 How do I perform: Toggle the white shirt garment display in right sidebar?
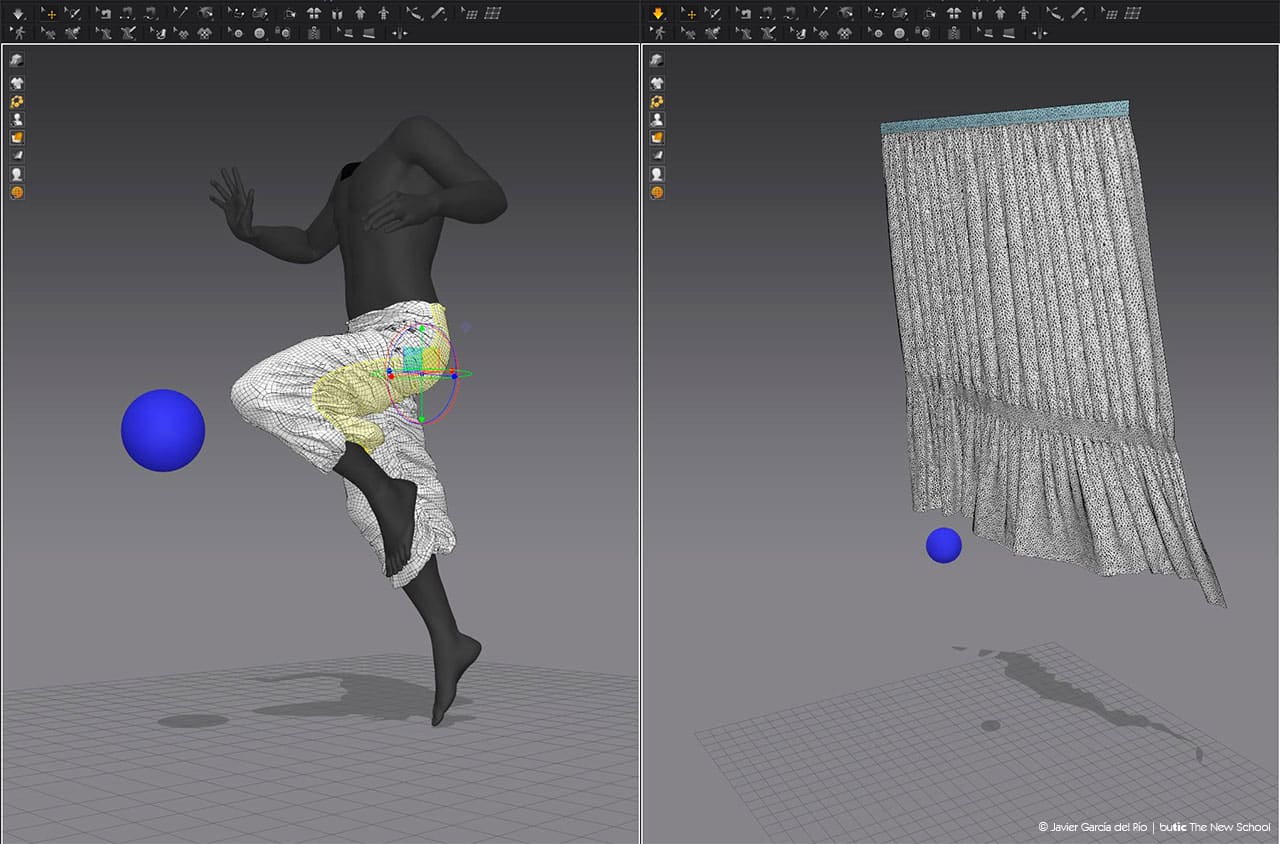(657, 83)
